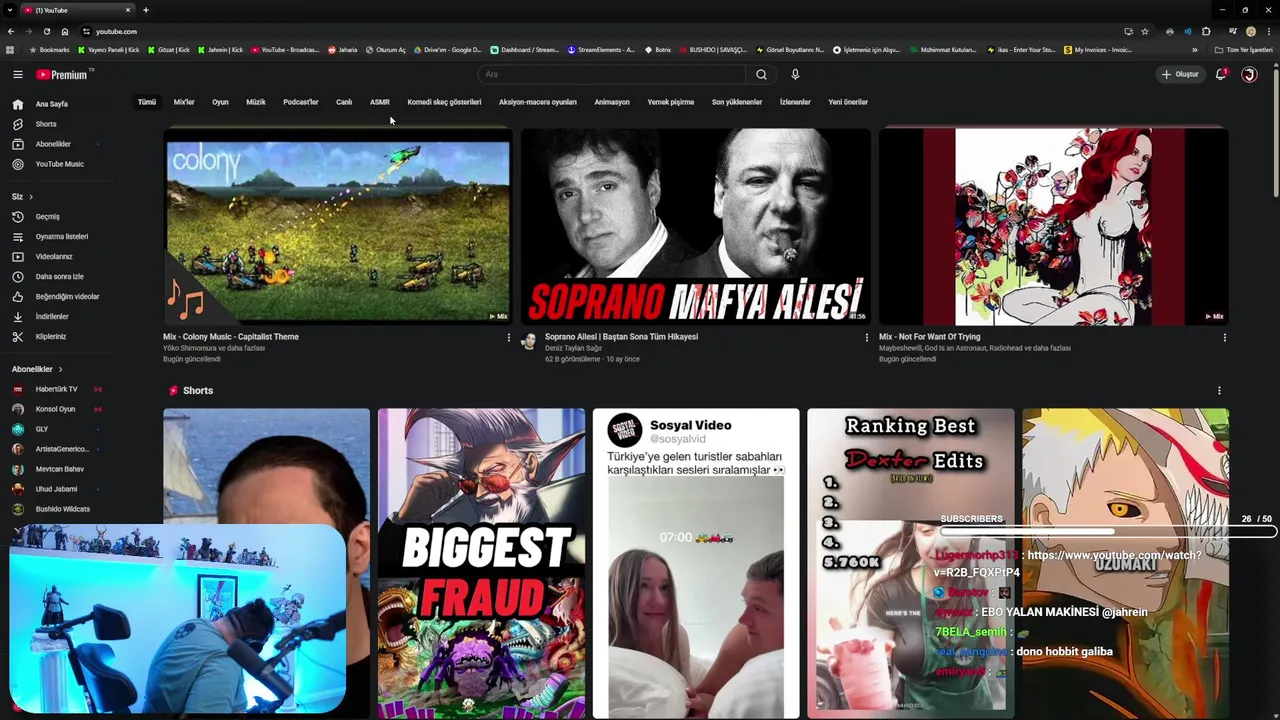Click the Oluştur create button
Viewport: 1280px width, 720px height.
point(1180,74)
